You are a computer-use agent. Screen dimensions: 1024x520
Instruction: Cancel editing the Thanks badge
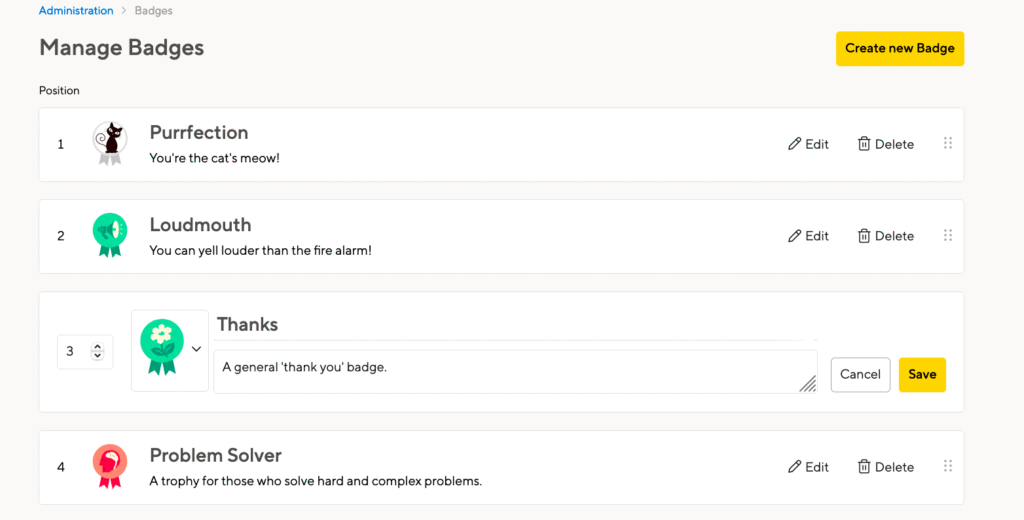[860, 374]
